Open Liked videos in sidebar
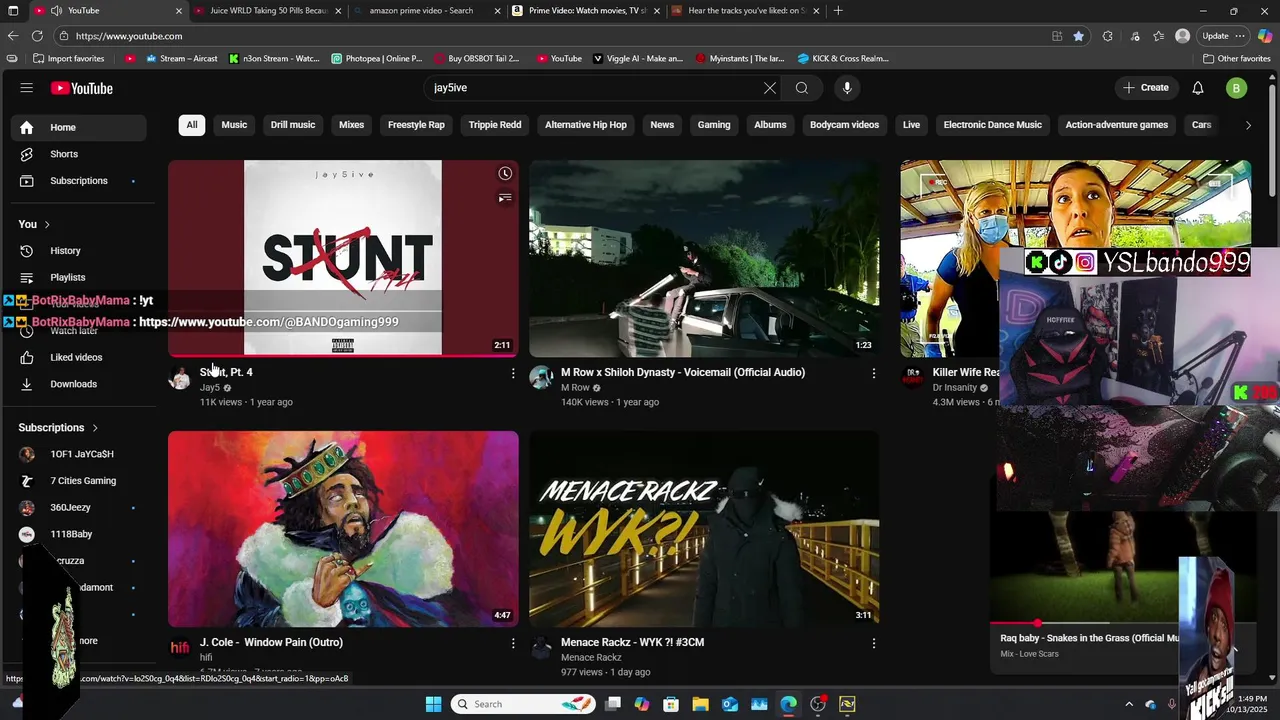The image size is (1280, 720). click(x=79, y=357)
